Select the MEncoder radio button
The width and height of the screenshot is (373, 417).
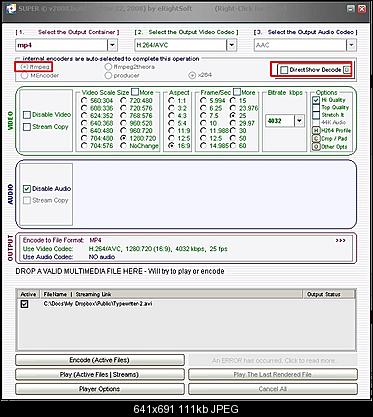pos(24,76)
